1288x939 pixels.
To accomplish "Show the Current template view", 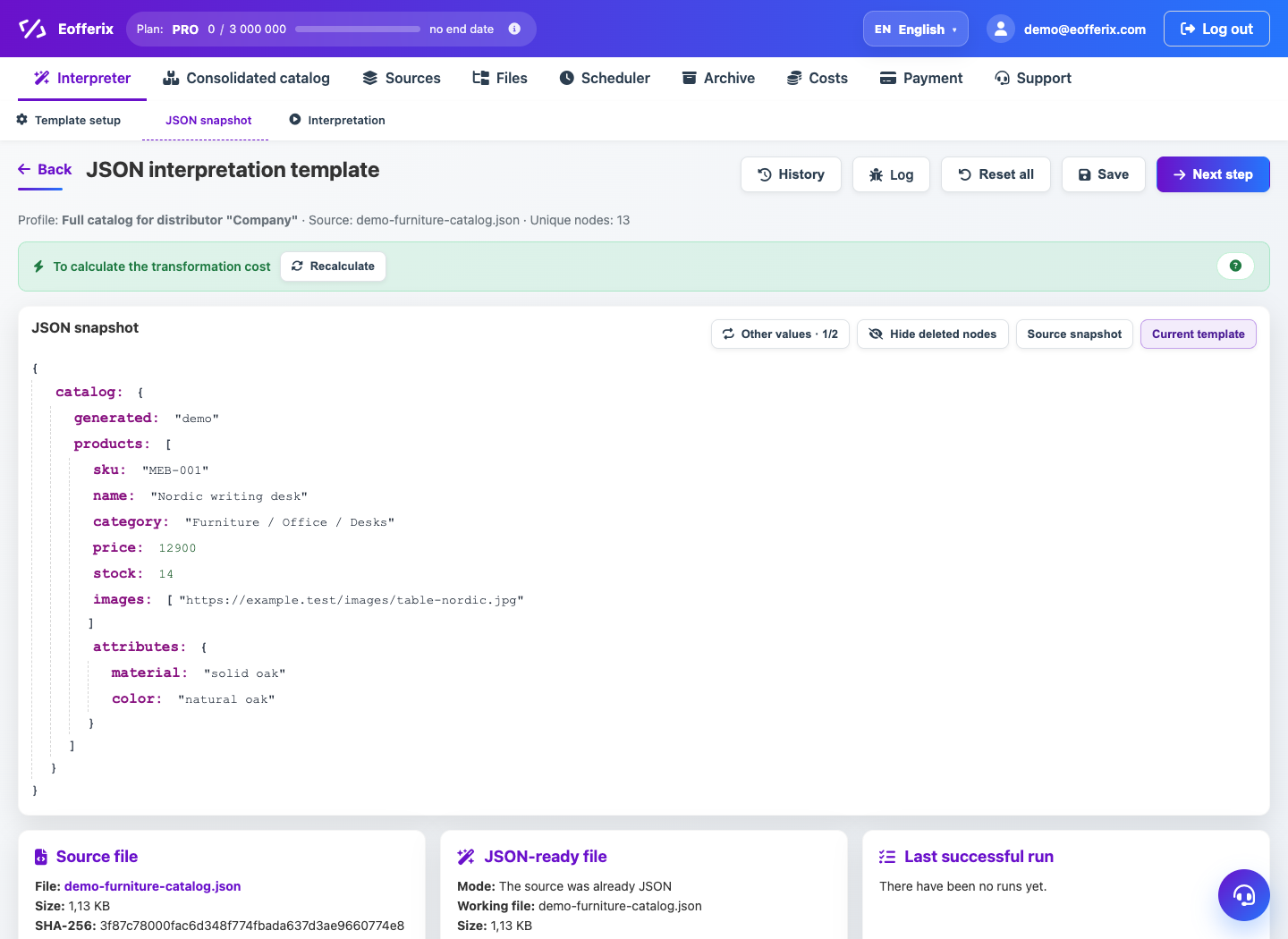I will [1198, 334].
